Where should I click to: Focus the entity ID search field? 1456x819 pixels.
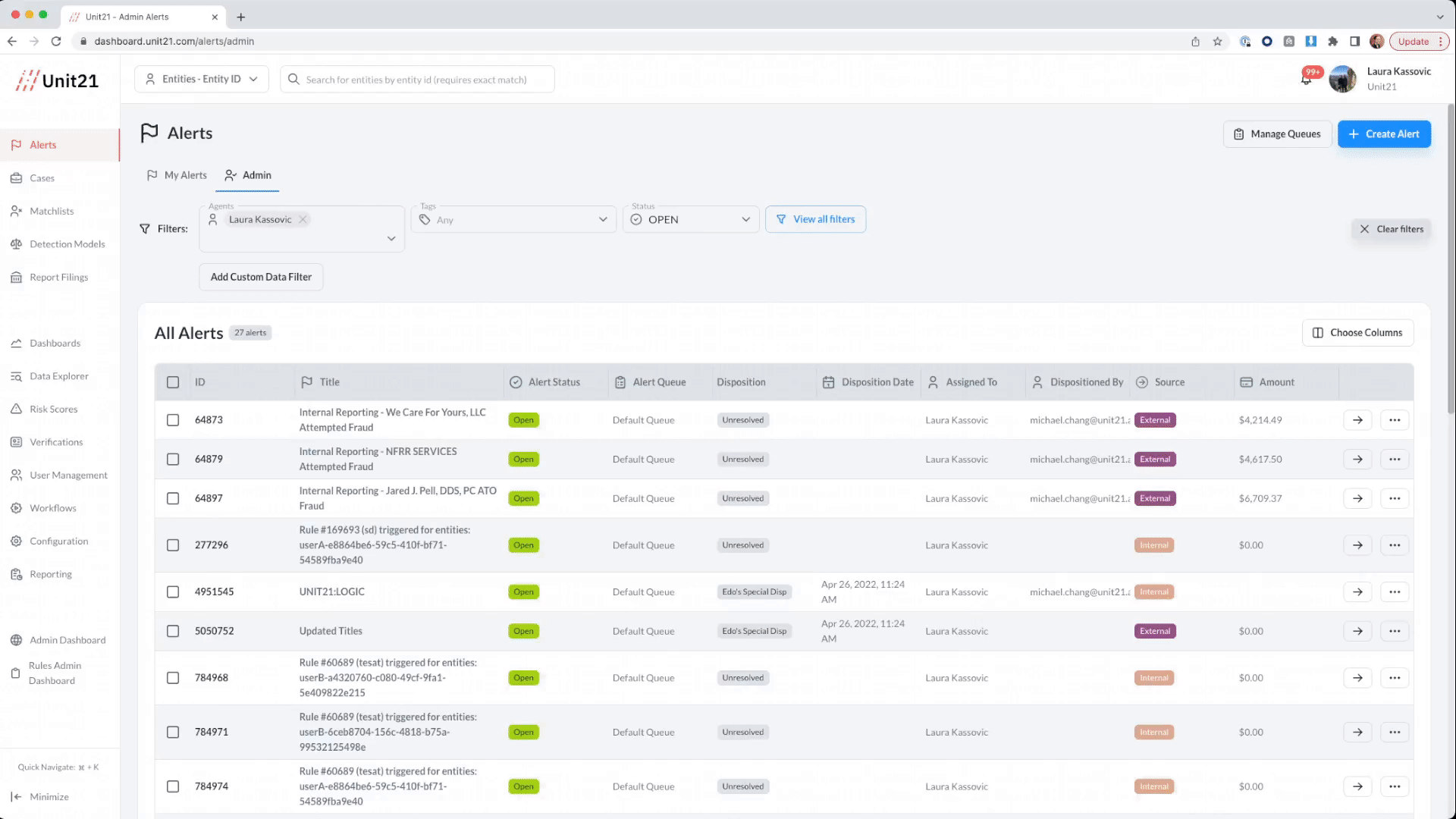coord(417,80)
